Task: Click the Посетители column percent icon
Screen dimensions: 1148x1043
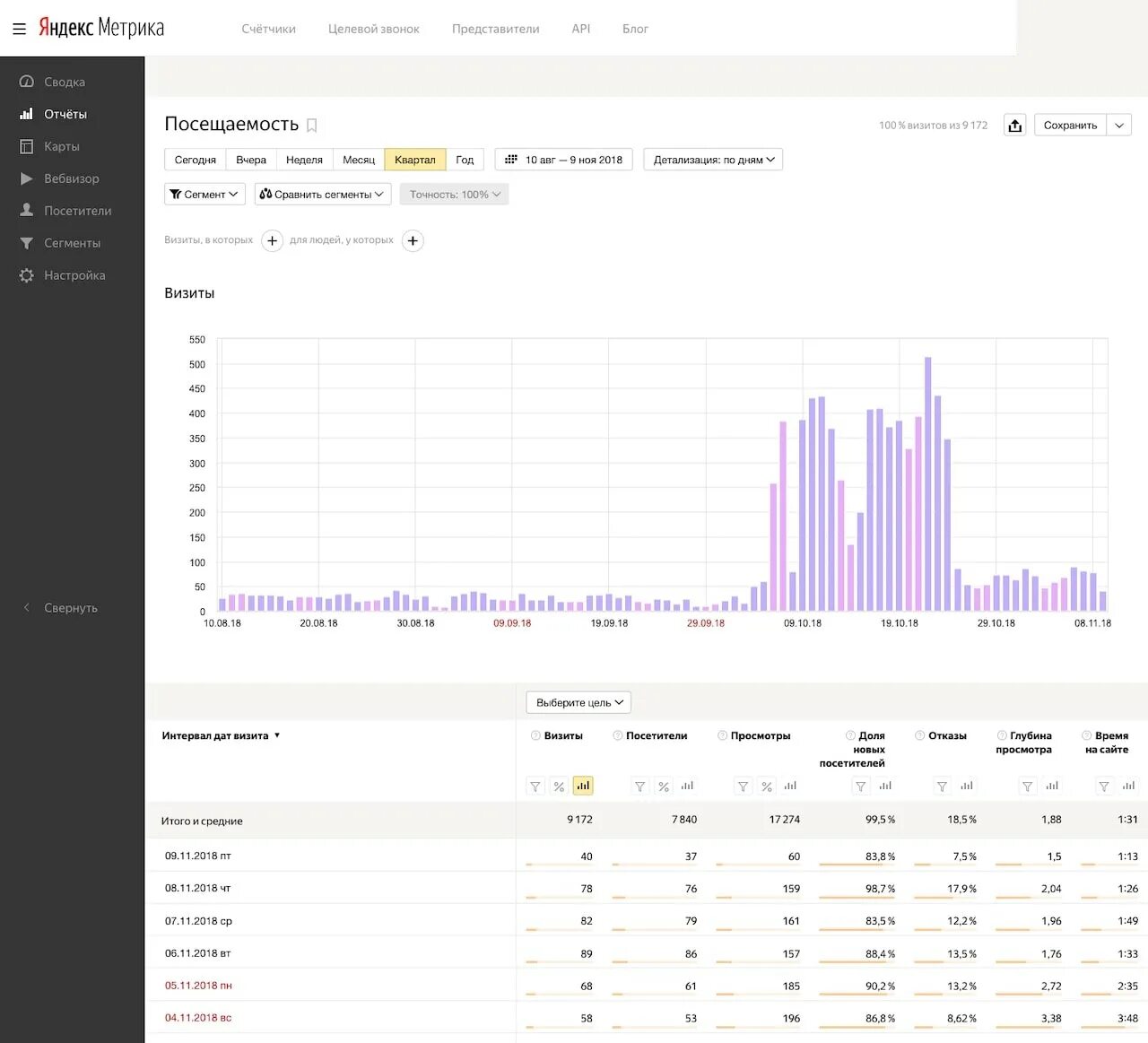Action: 664,787
